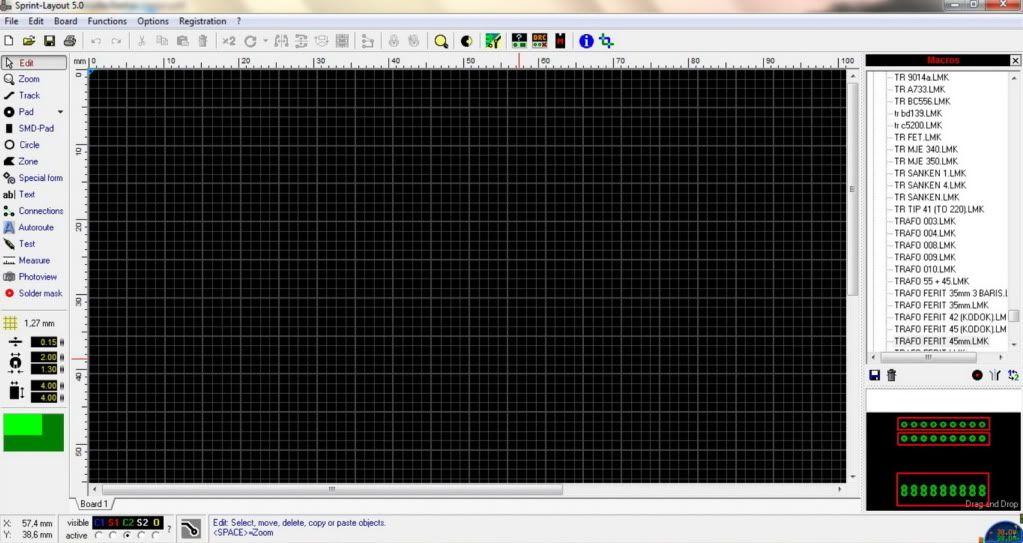
Task: Close the Macros panel
Action: point(1015,61)
